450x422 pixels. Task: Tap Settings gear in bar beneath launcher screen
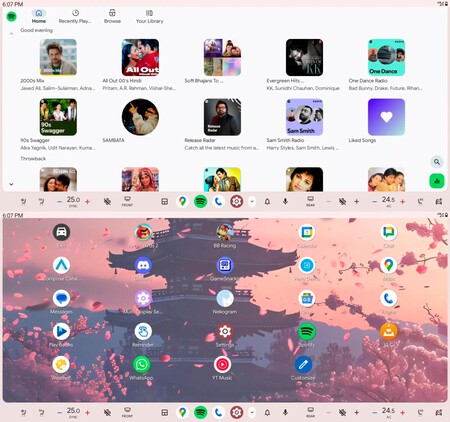[237, 412]
